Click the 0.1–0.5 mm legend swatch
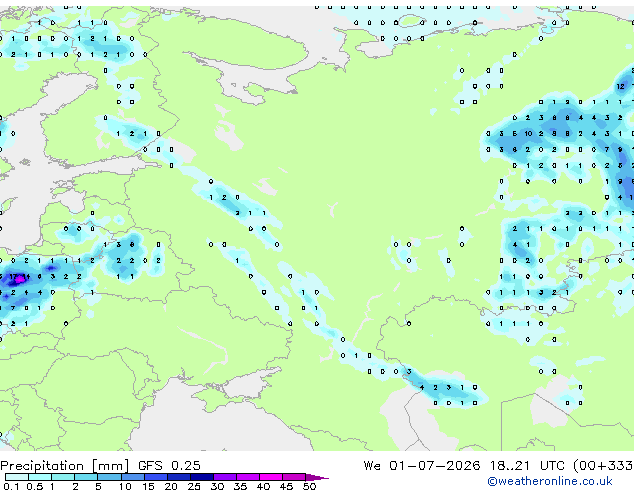 (17, 477)
